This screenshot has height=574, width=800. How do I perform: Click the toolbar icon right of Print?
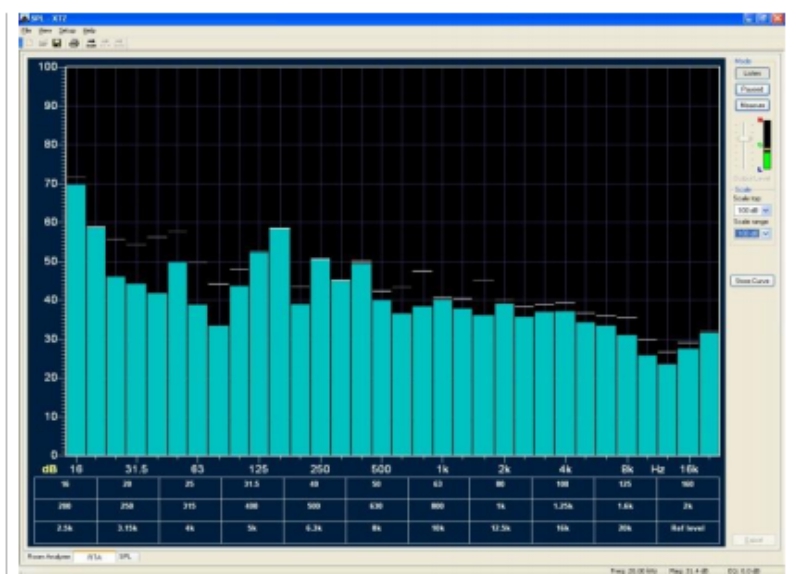90,43
